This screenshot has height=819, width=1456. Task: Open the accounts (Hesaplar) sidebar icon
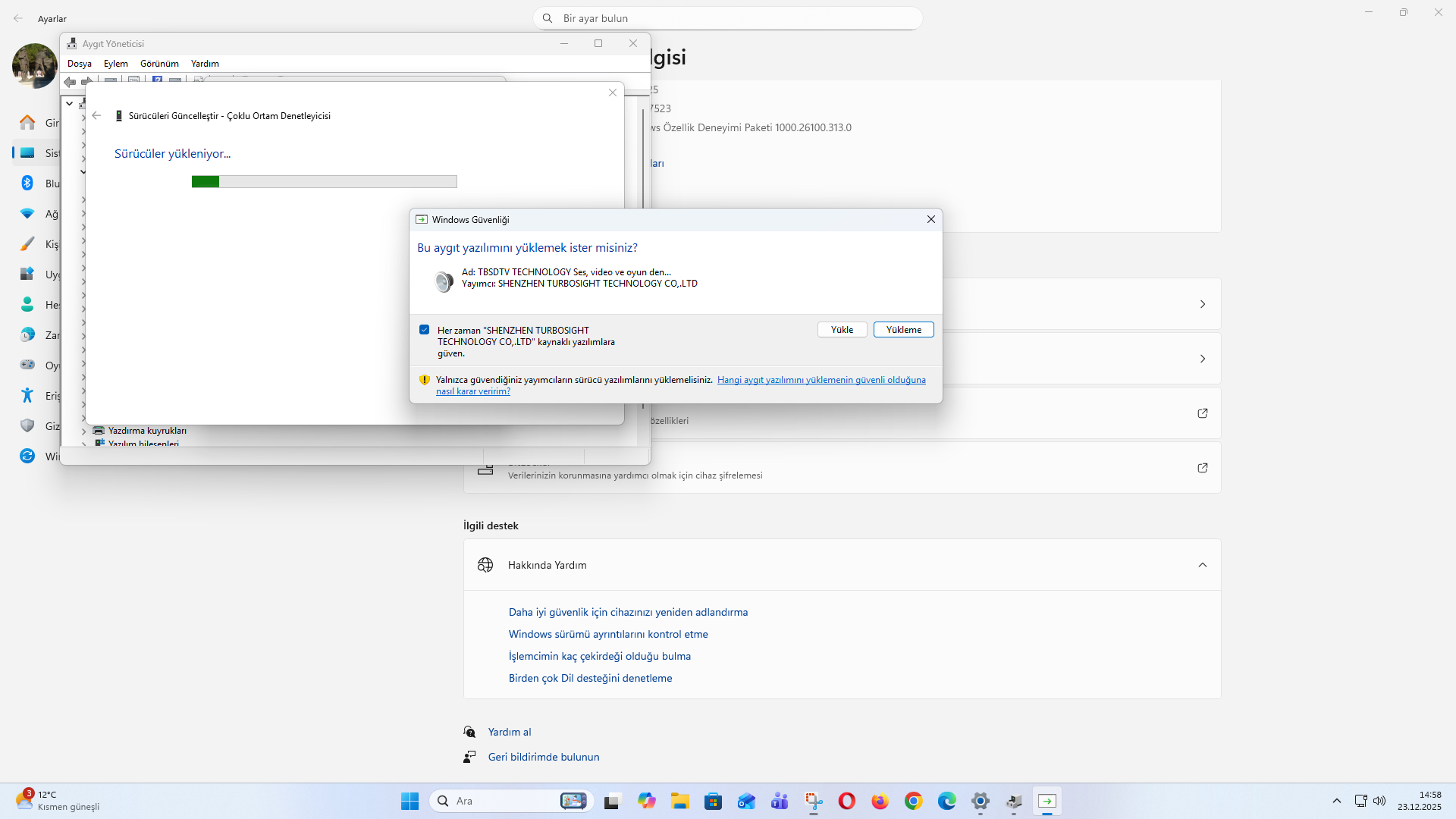[27, 305]
